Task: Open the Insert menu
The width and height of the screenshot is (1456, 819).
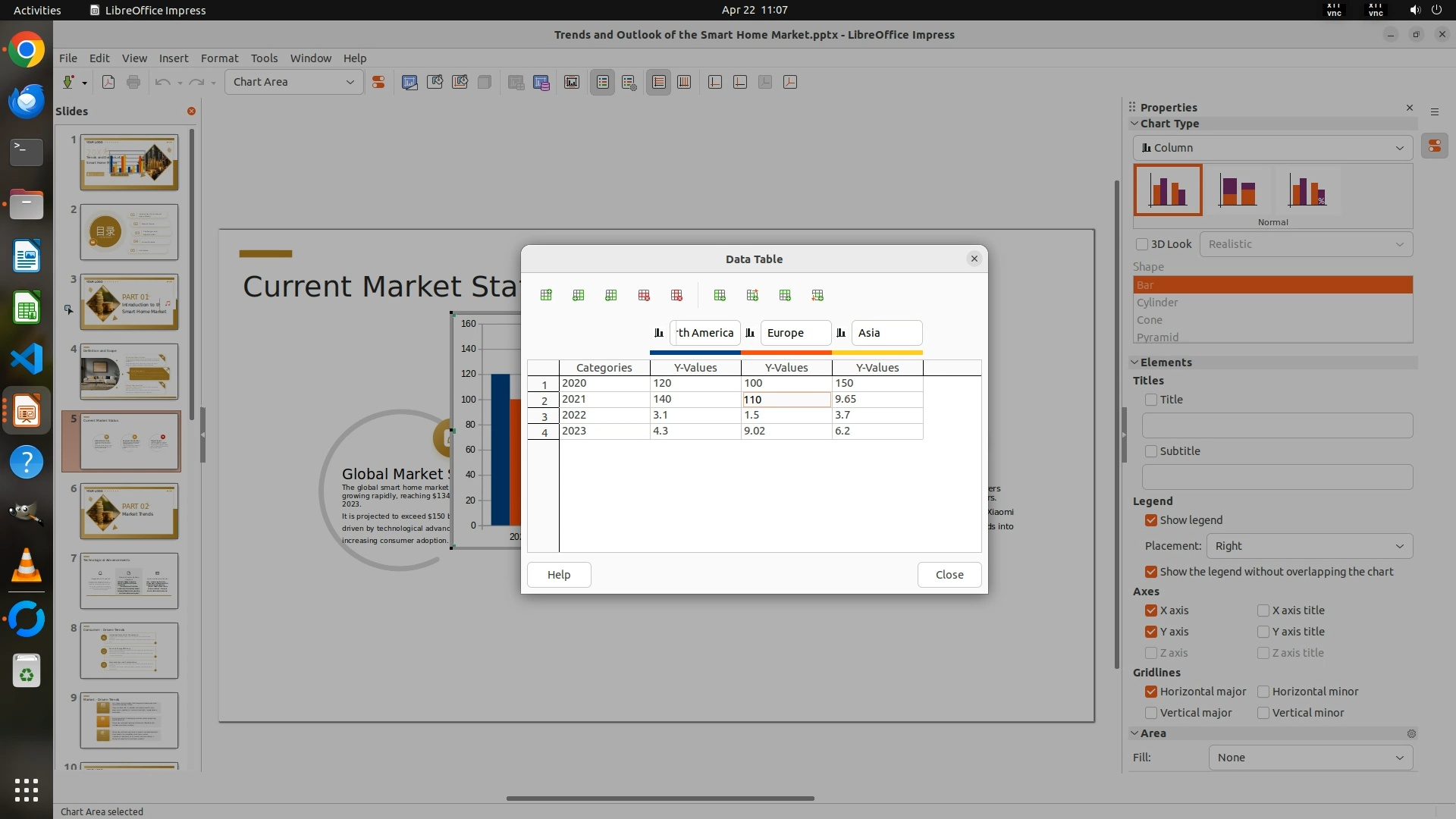Action: (x=173, y=58)
